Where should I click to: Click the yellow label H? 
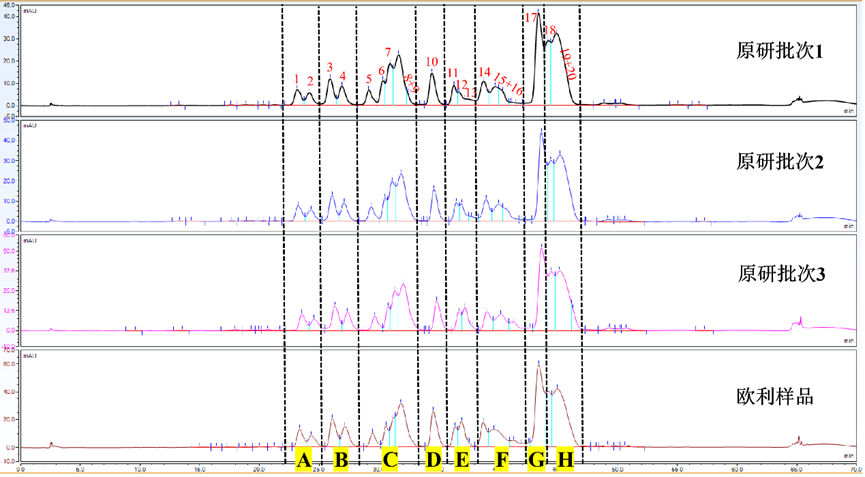pos(565,459)
